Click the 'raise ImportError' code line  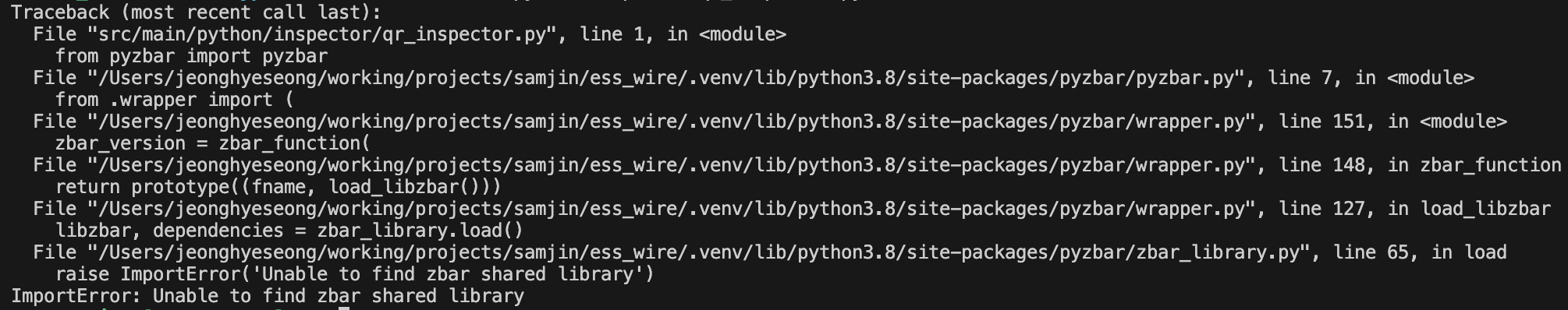click(x=355, y=274)
